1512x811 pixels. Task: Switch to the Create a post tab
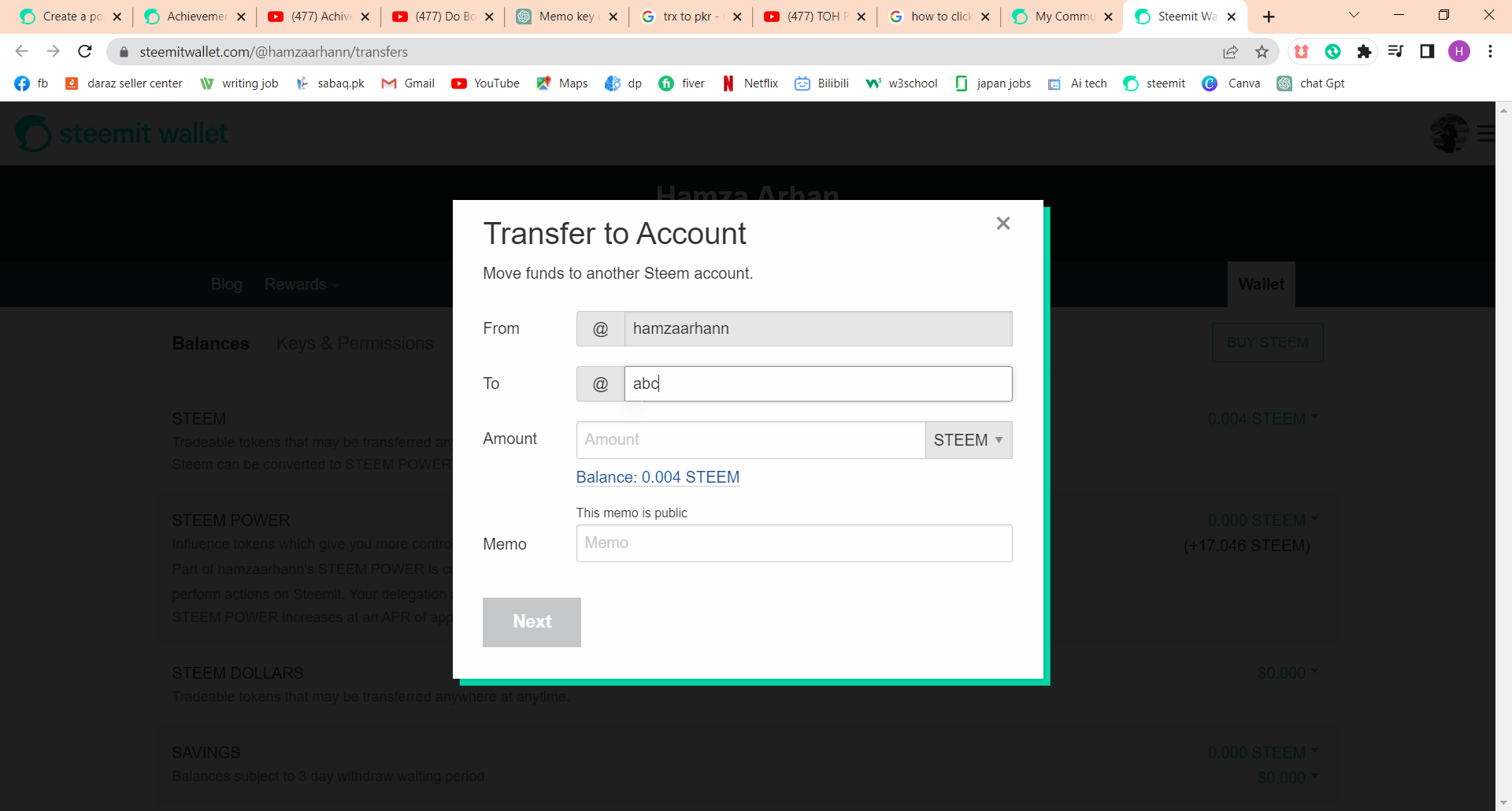pyautogui.click(x=63, y=17)
